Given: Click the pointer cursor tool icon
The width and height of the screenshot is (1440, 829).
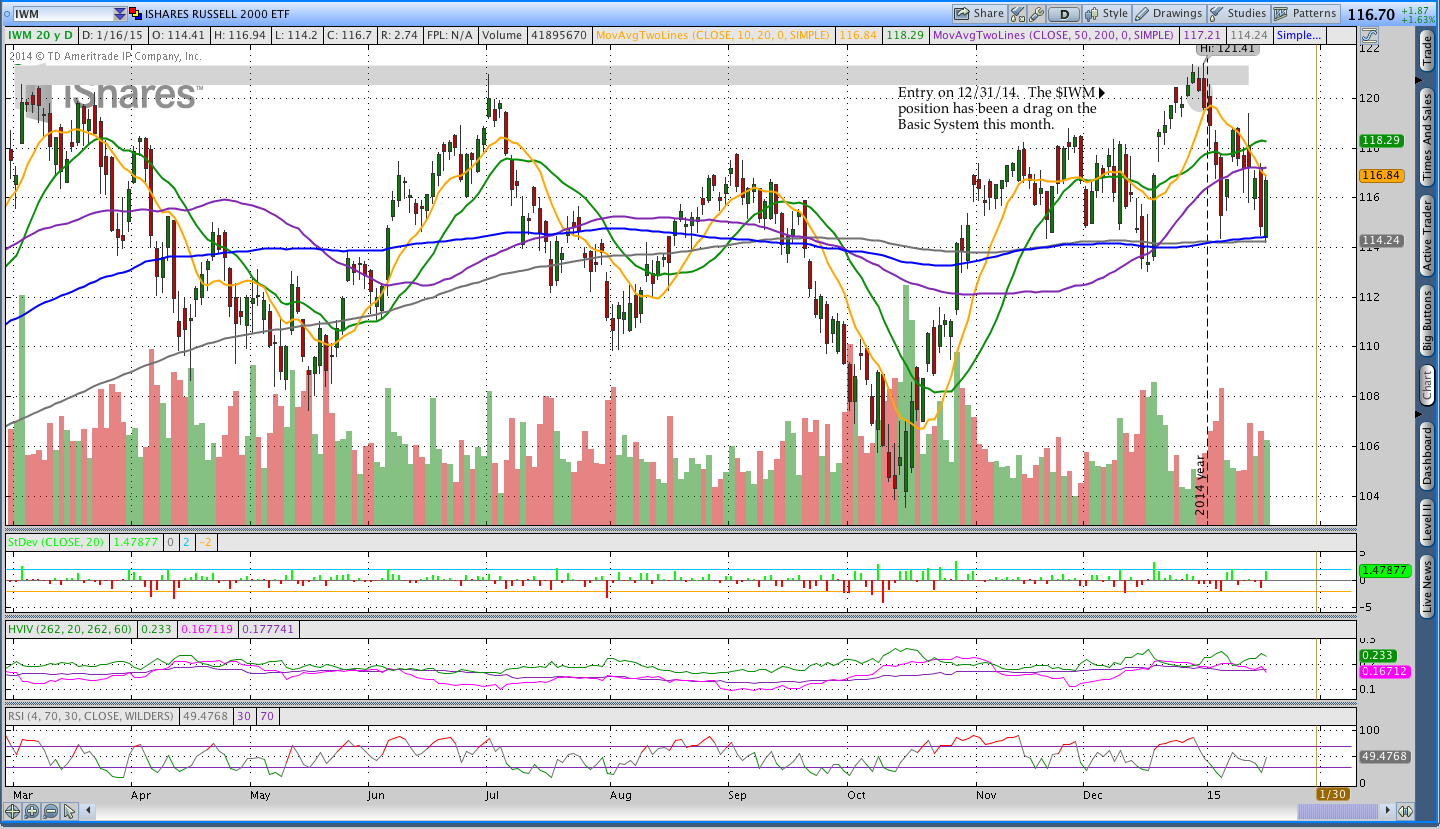Looking at the screenshot, I should click(71, 811).
